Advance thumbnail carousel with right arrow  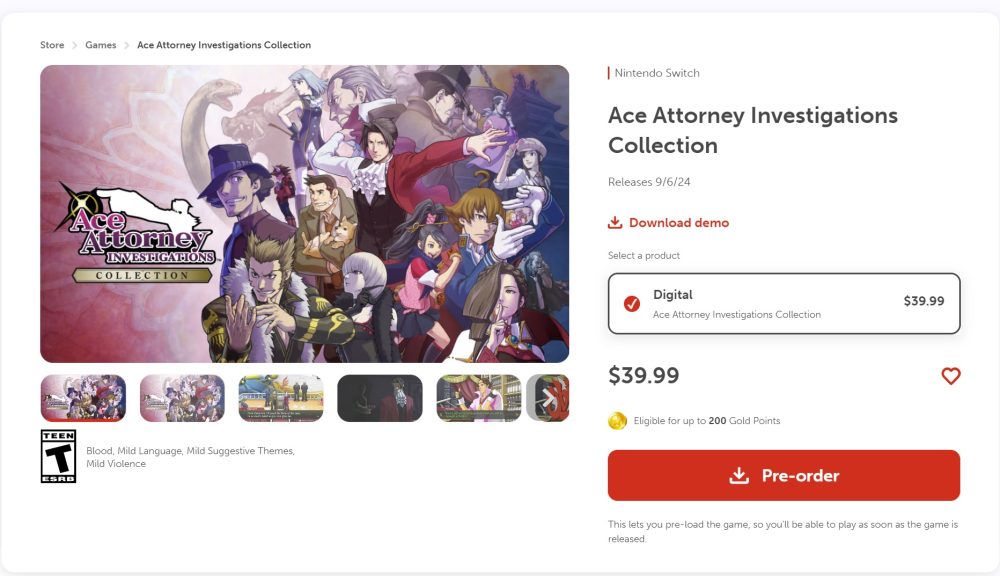coord(548,399)
